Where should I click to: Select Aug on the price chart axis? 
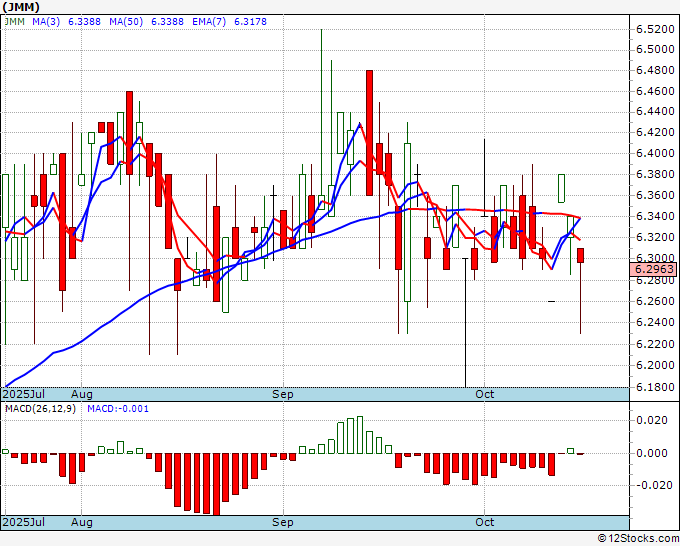82,394
